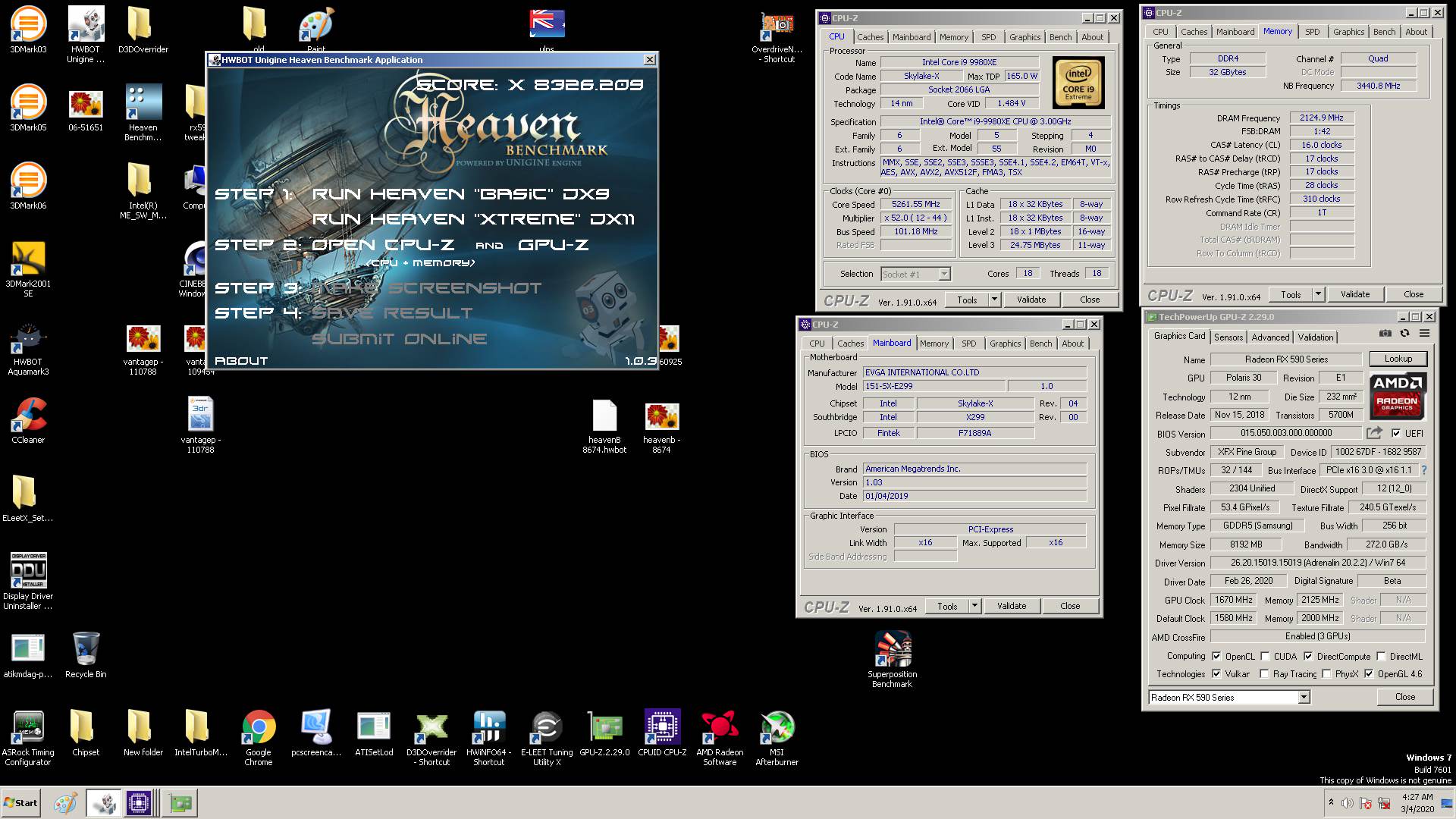
Task: Click the BIOS export arrow icon in GPU-Z
Action: point(1374,433)
